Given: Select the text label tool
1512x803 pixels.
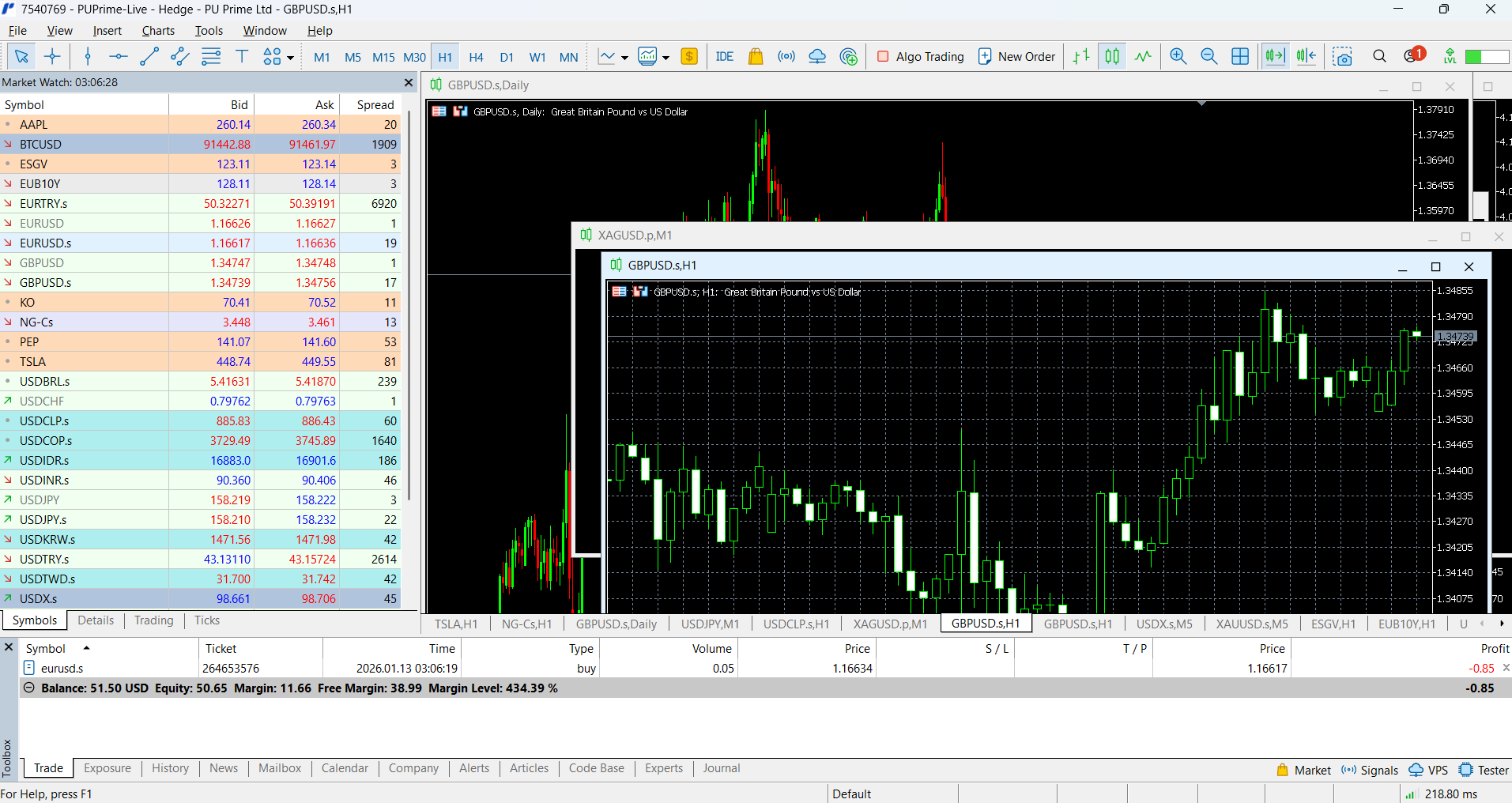Looking at the screenshot, I should click(x=242, y=56).
